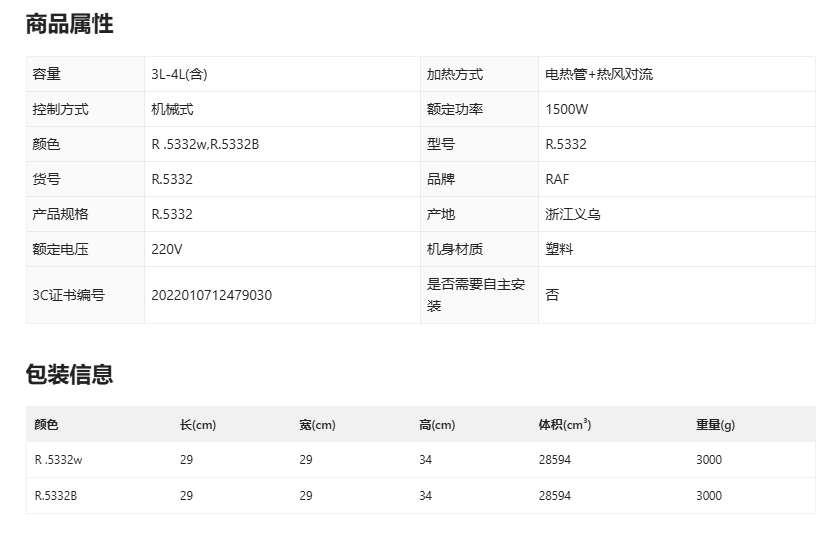Click the 商品属性 section heading
The height and width of the screenshot is (541, 833).
[69, 25]
